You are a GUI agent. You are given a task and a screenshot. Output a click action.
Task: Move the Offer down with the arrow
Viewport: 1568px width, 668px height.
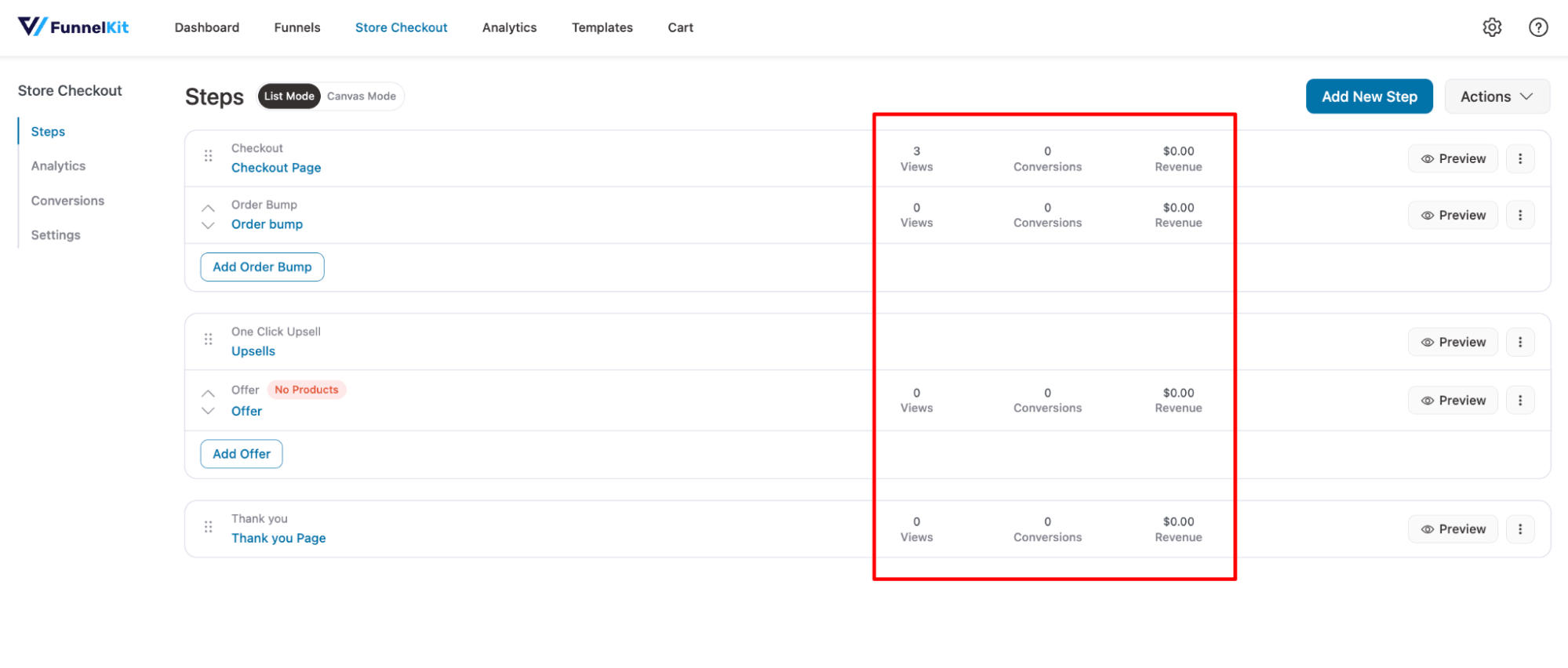pyautogui.click(x=208, y=411)
